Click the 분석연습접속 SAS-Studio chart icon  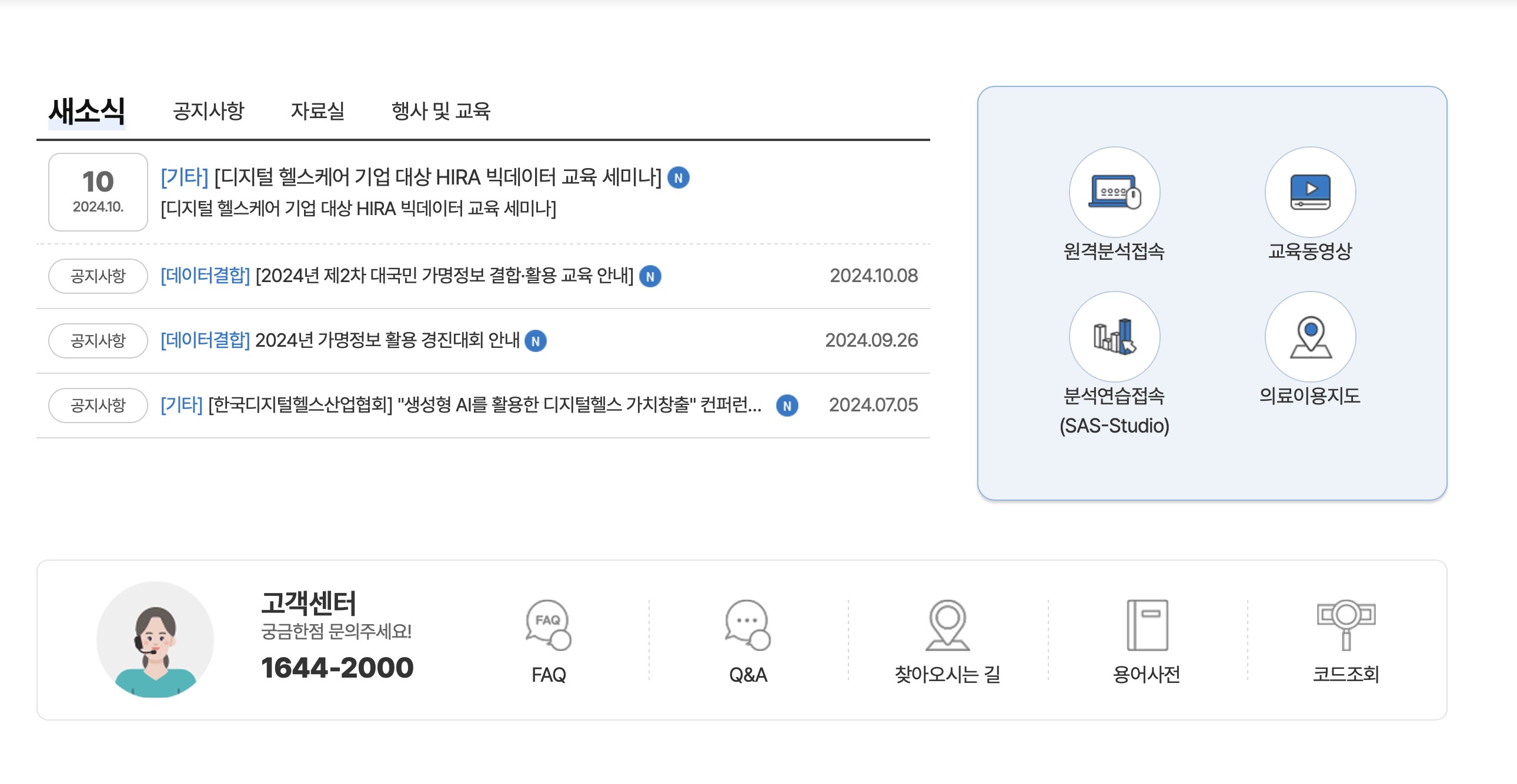click(1114, 337)
